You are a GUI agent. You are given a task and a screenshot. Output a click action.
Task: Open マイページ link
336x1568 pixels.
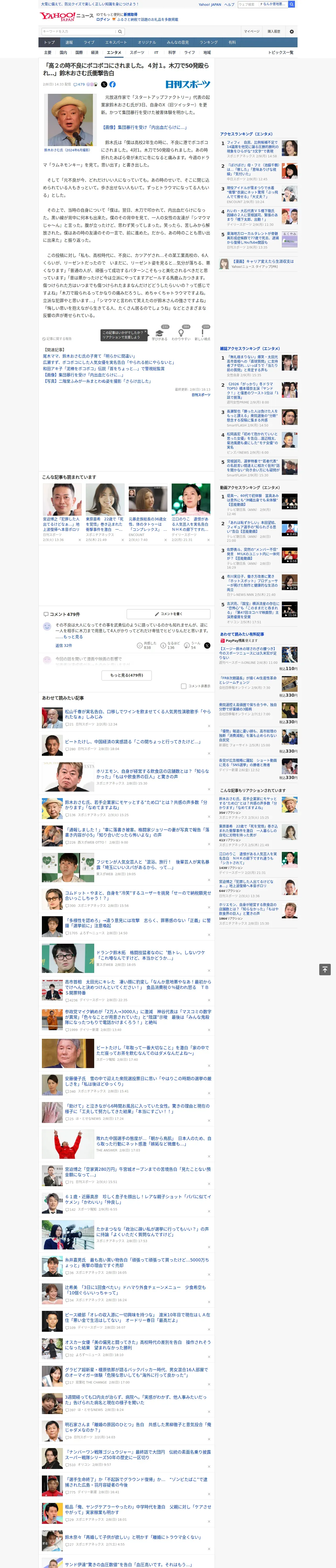(251, 32)
